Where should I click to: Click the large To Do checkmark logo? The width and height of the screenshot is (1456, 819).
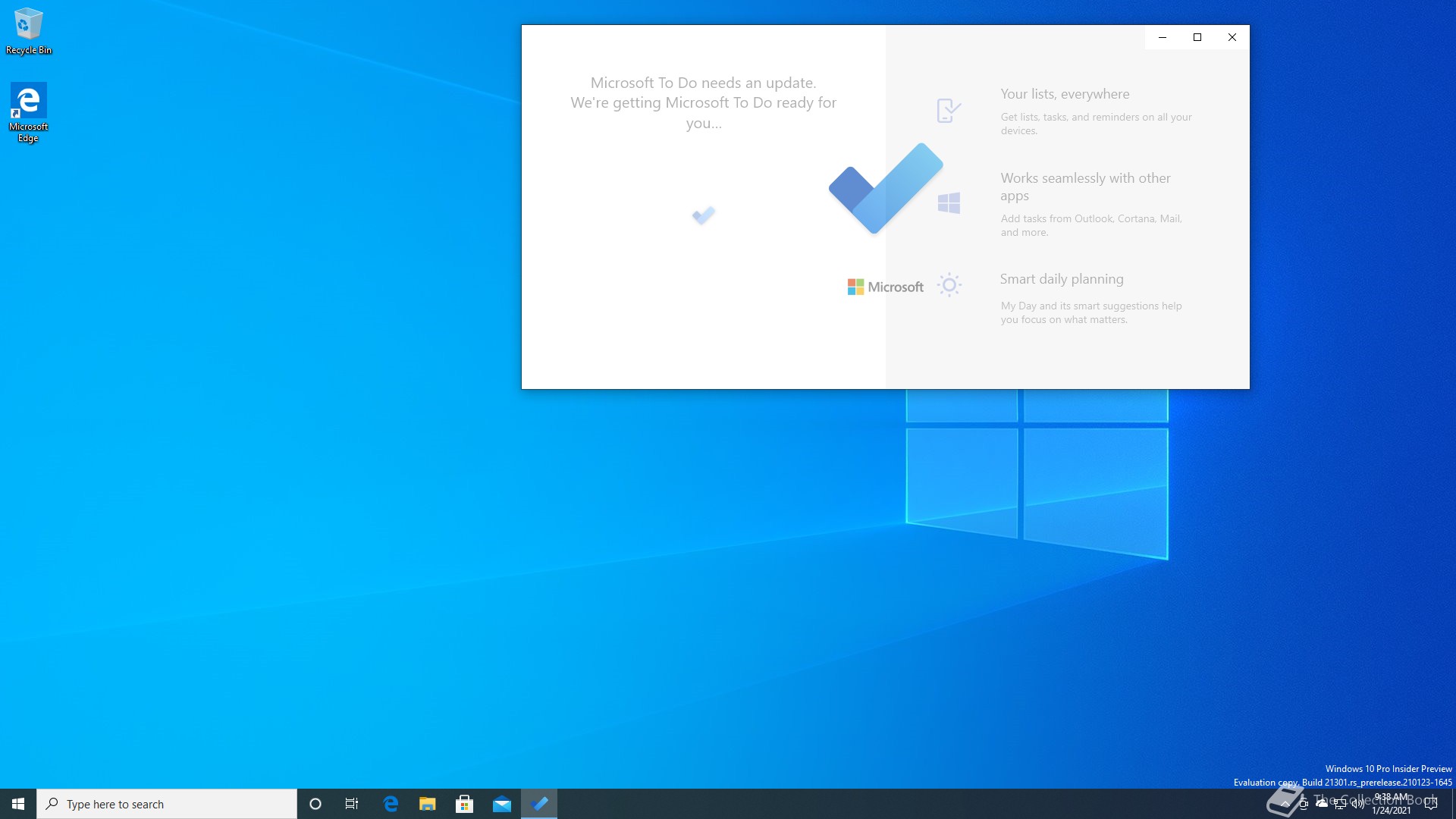[886, 188]
